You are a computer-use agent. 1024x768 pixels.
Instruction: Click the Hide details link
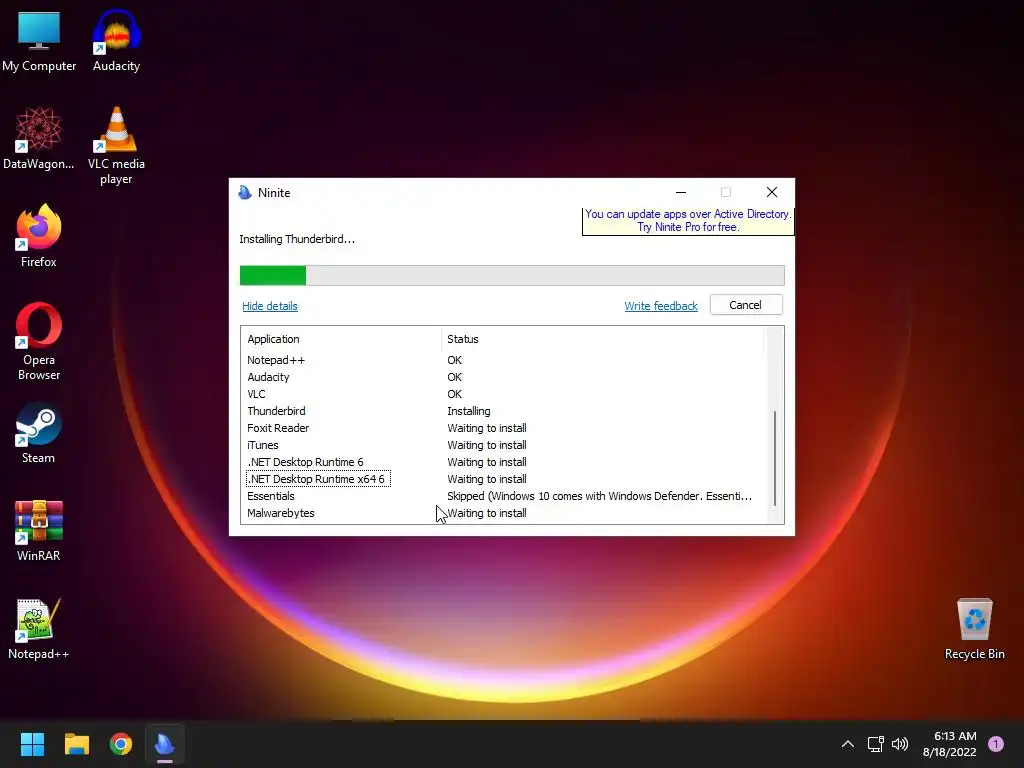[270, 306]
